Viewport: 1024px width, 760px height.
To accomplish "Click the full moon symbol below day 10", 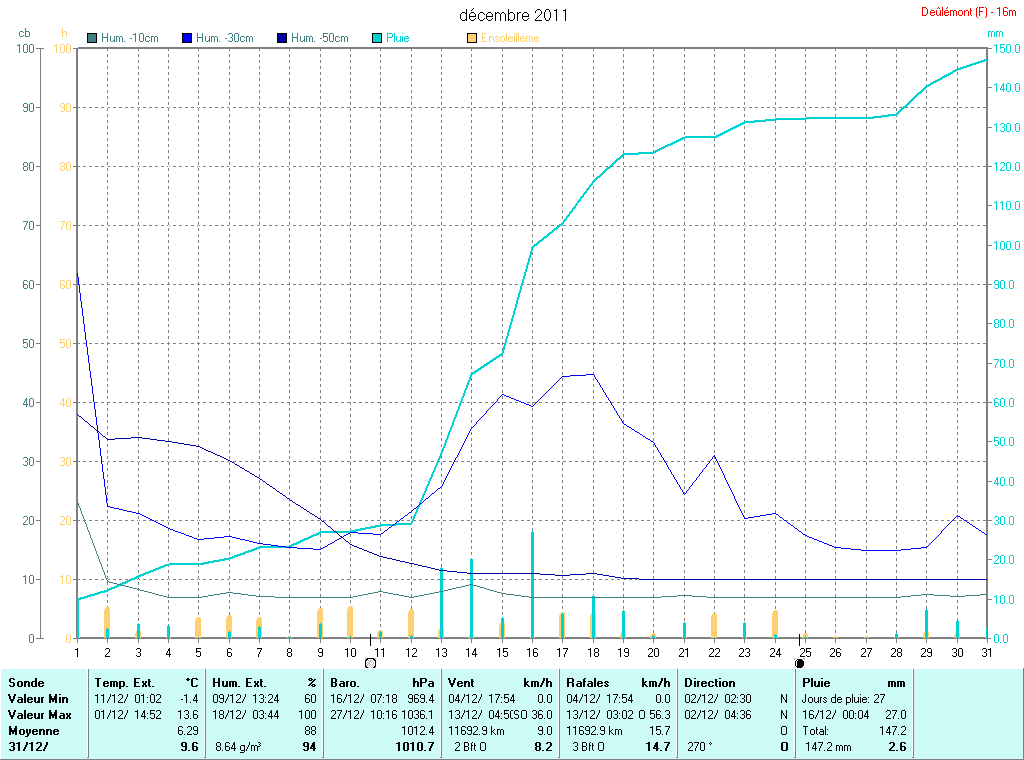I will pyautogui.click(x=371, y=662).
